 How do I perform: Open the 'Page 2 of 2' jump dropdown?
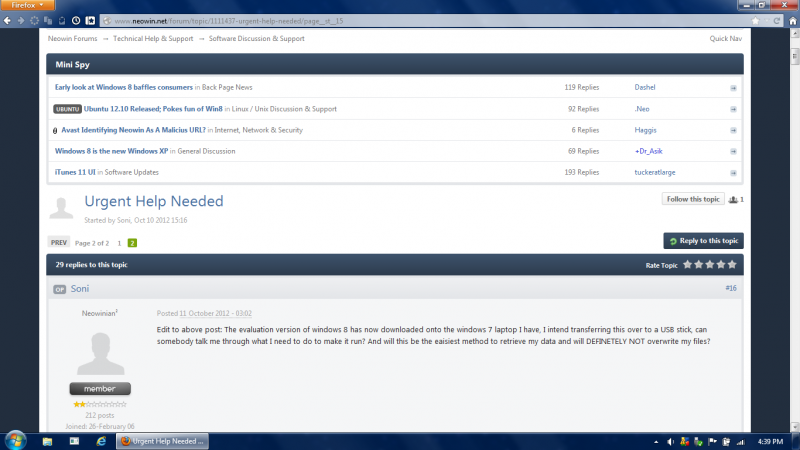click(x=92, y=243)
